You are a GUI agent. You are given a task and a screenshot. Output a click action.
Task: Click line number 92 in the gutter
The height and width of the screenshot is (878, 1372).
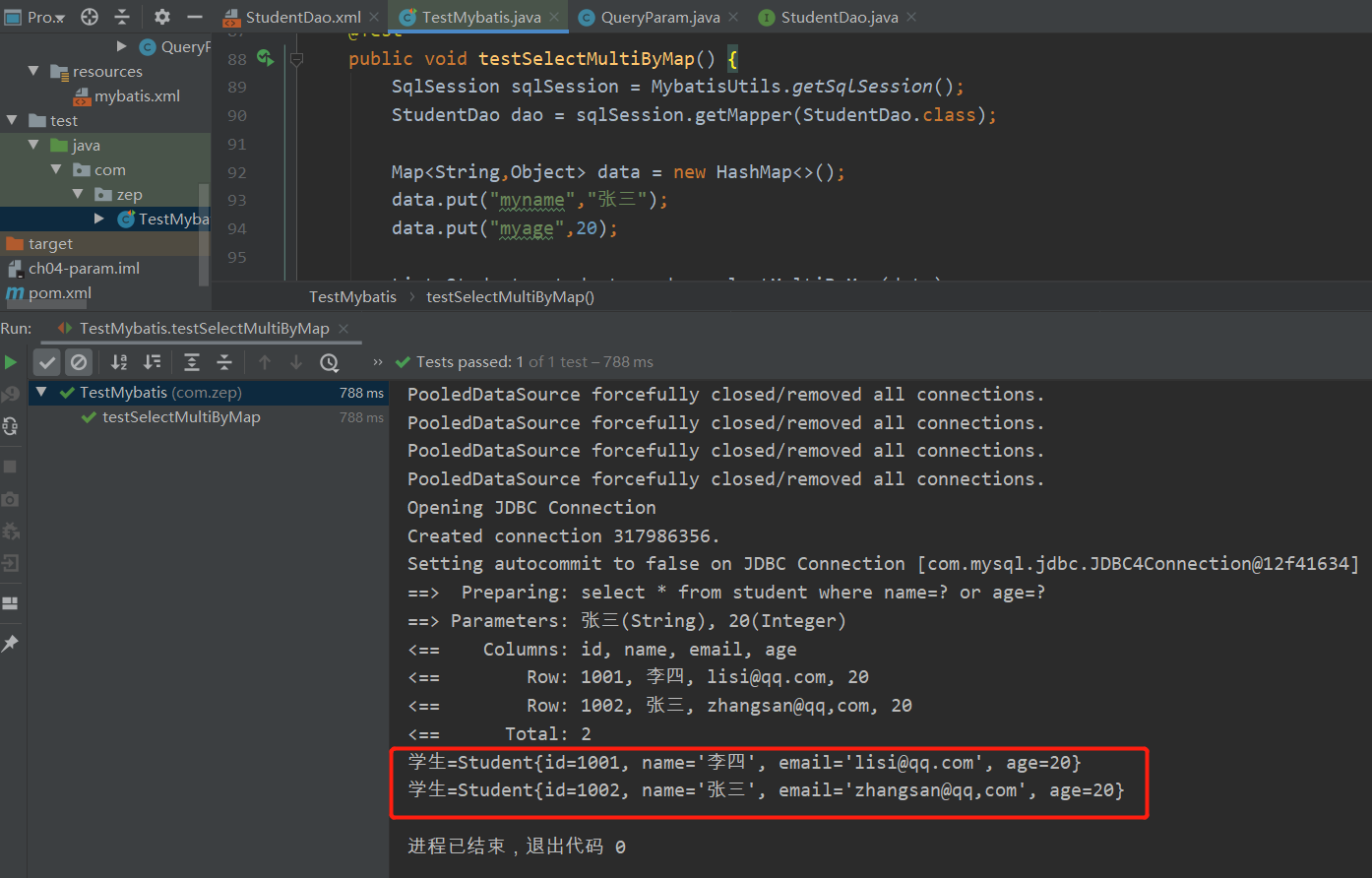tap(237, 172)
